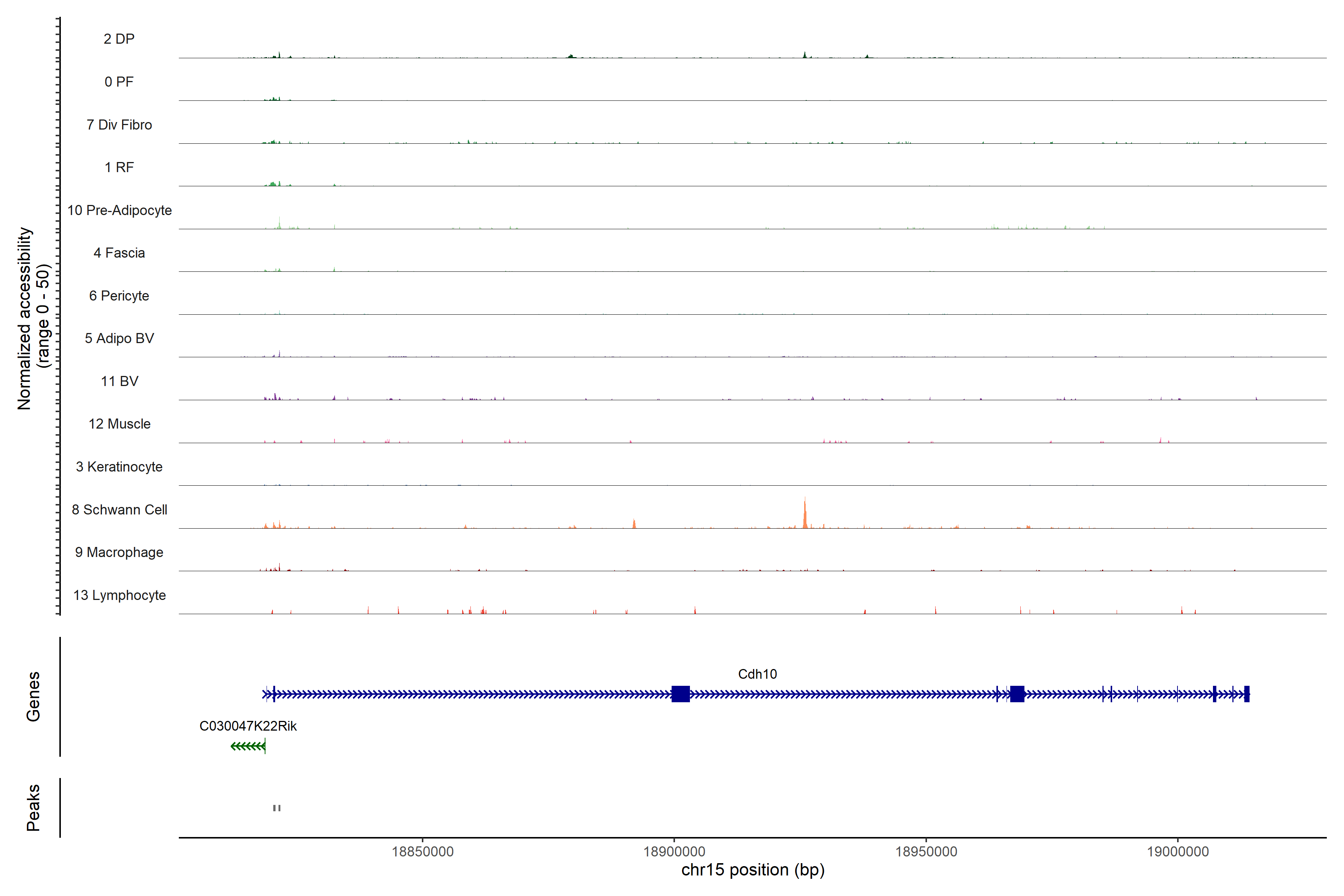Click the 19000000 axis tick label
The image size is (1344, 896).
point(1178,852)
